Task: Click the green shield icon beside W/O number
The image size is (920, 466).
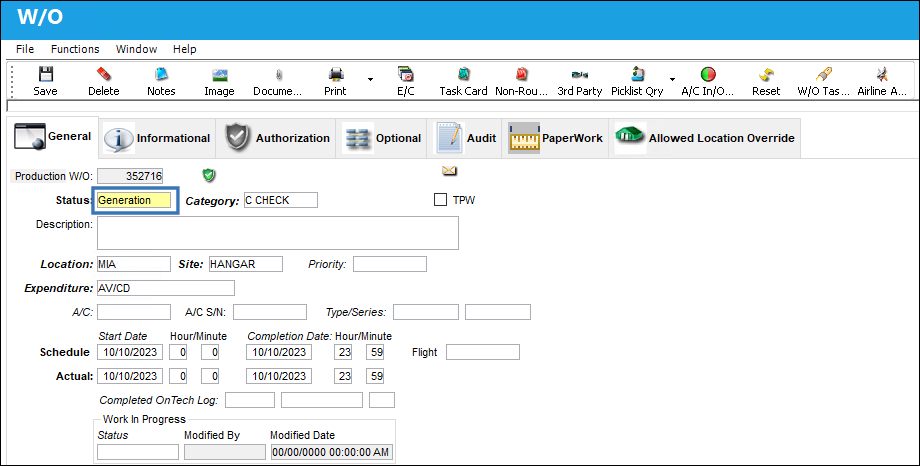Action: click(208, 175)
